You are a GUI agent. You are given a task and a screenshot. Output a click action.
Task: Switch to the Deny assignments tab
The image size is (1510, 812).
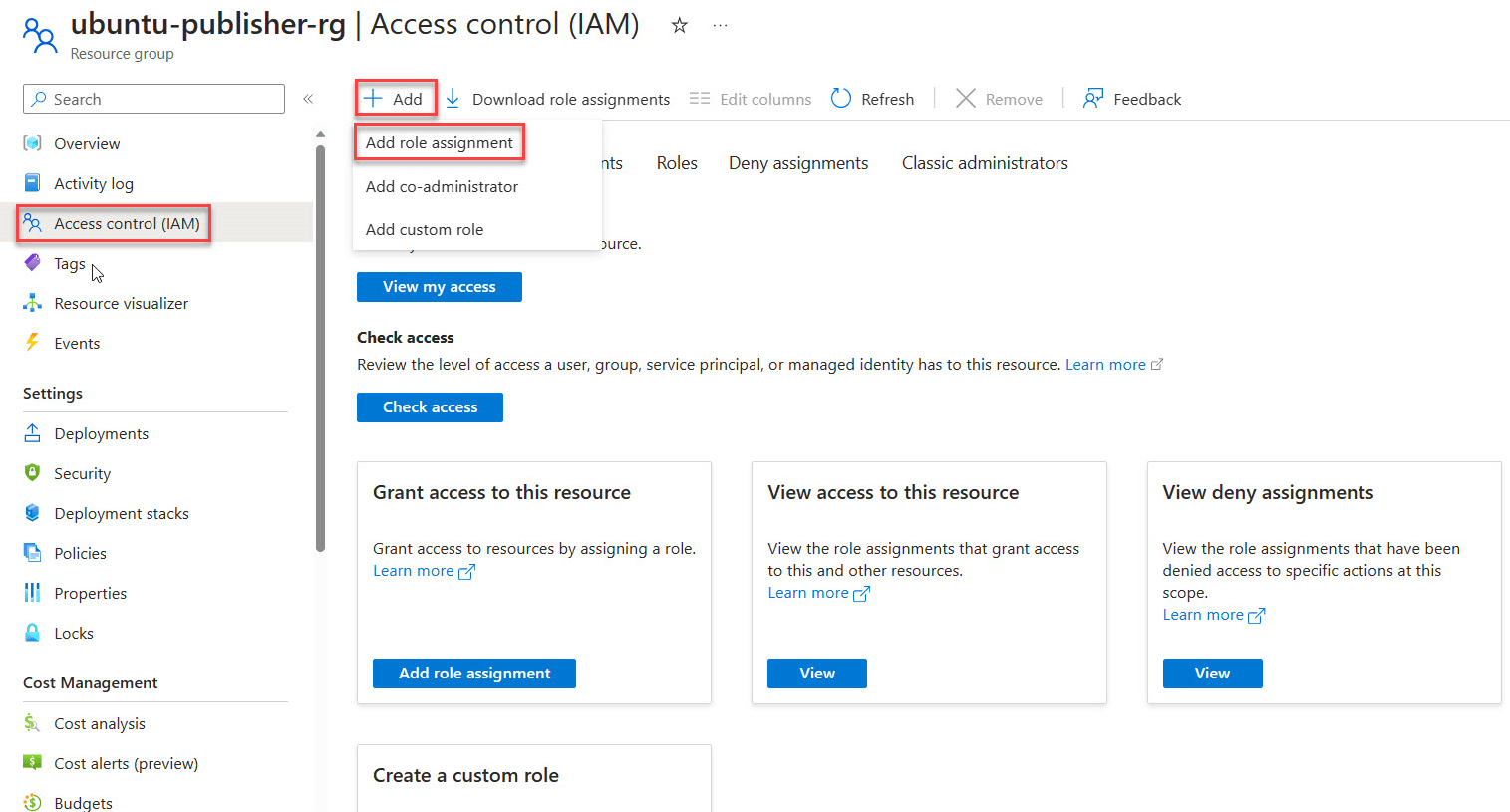tap(797, 162)
